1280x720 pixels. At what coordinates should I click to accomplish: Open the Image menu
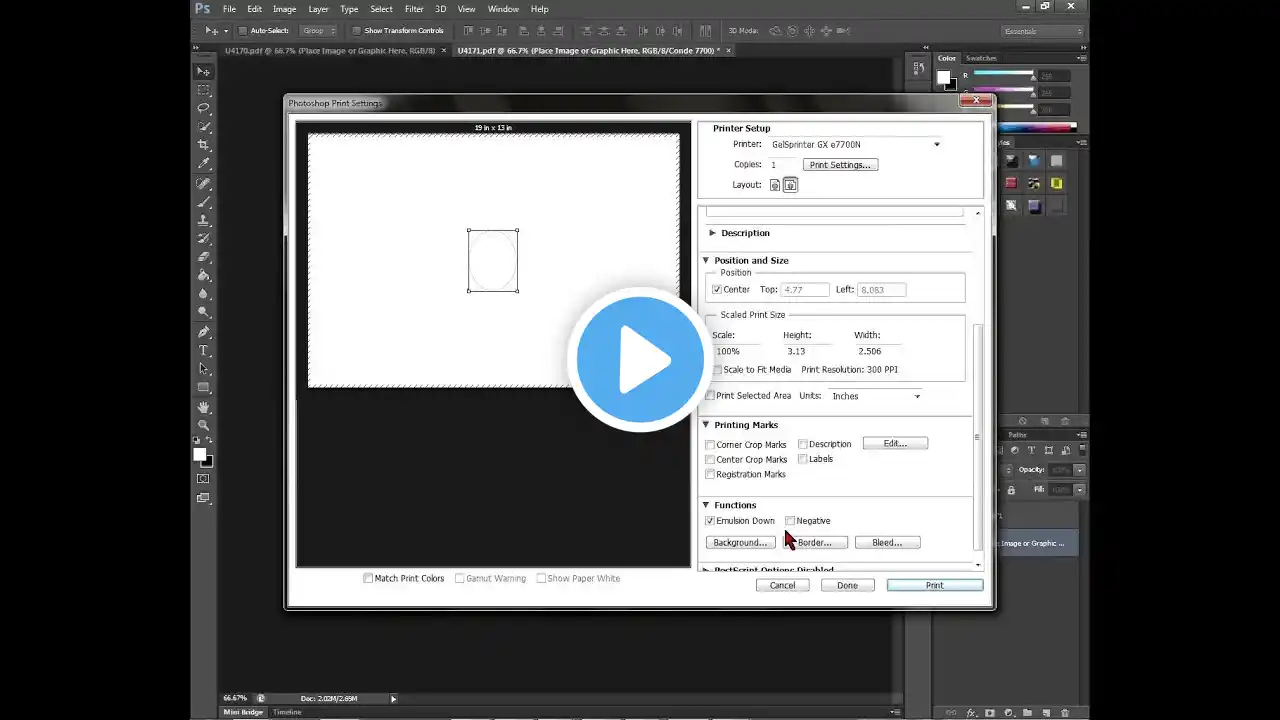284,9
